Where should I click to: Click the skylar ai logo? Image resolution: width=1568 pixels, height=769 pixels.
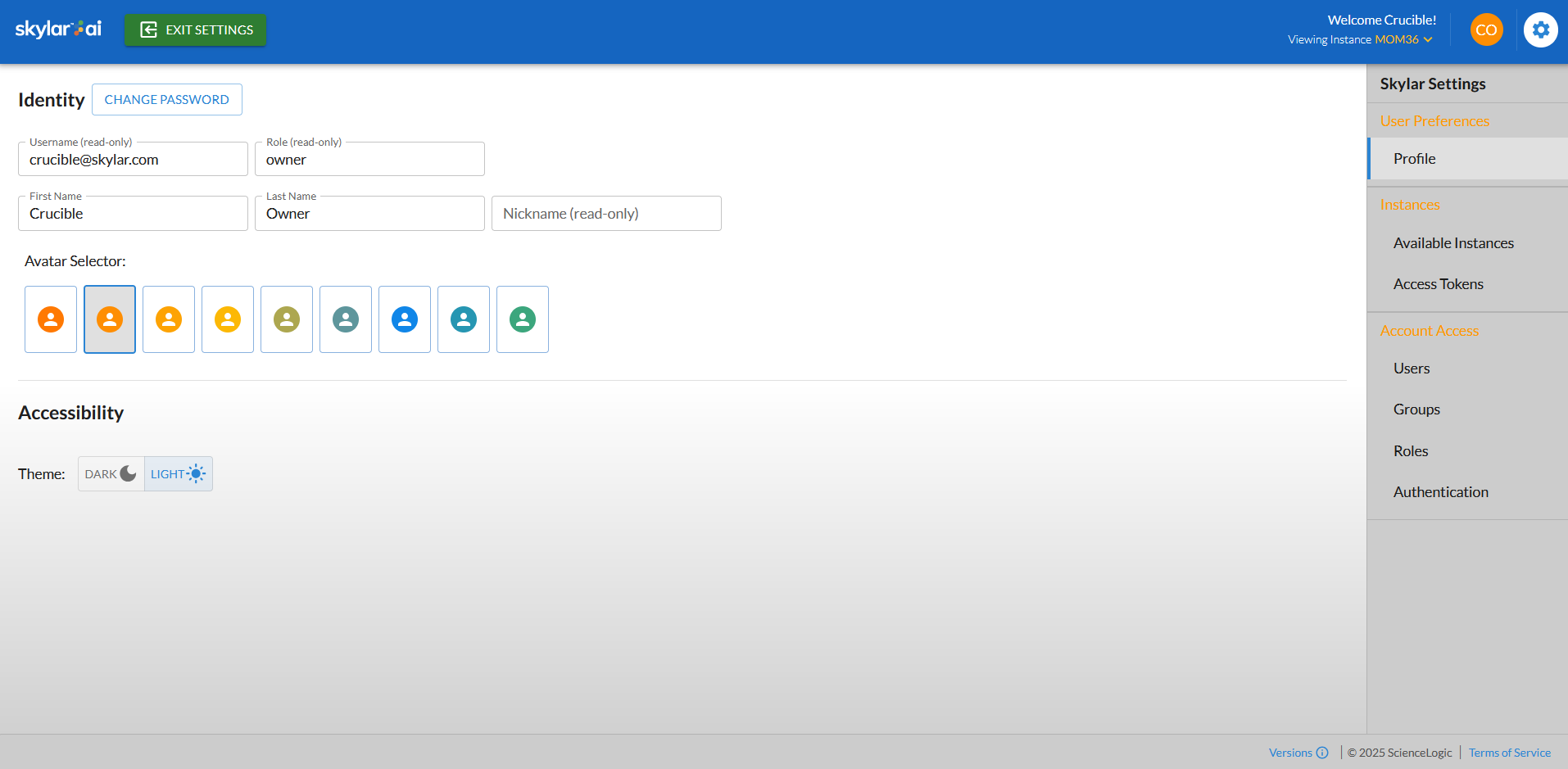coord(58,29)
